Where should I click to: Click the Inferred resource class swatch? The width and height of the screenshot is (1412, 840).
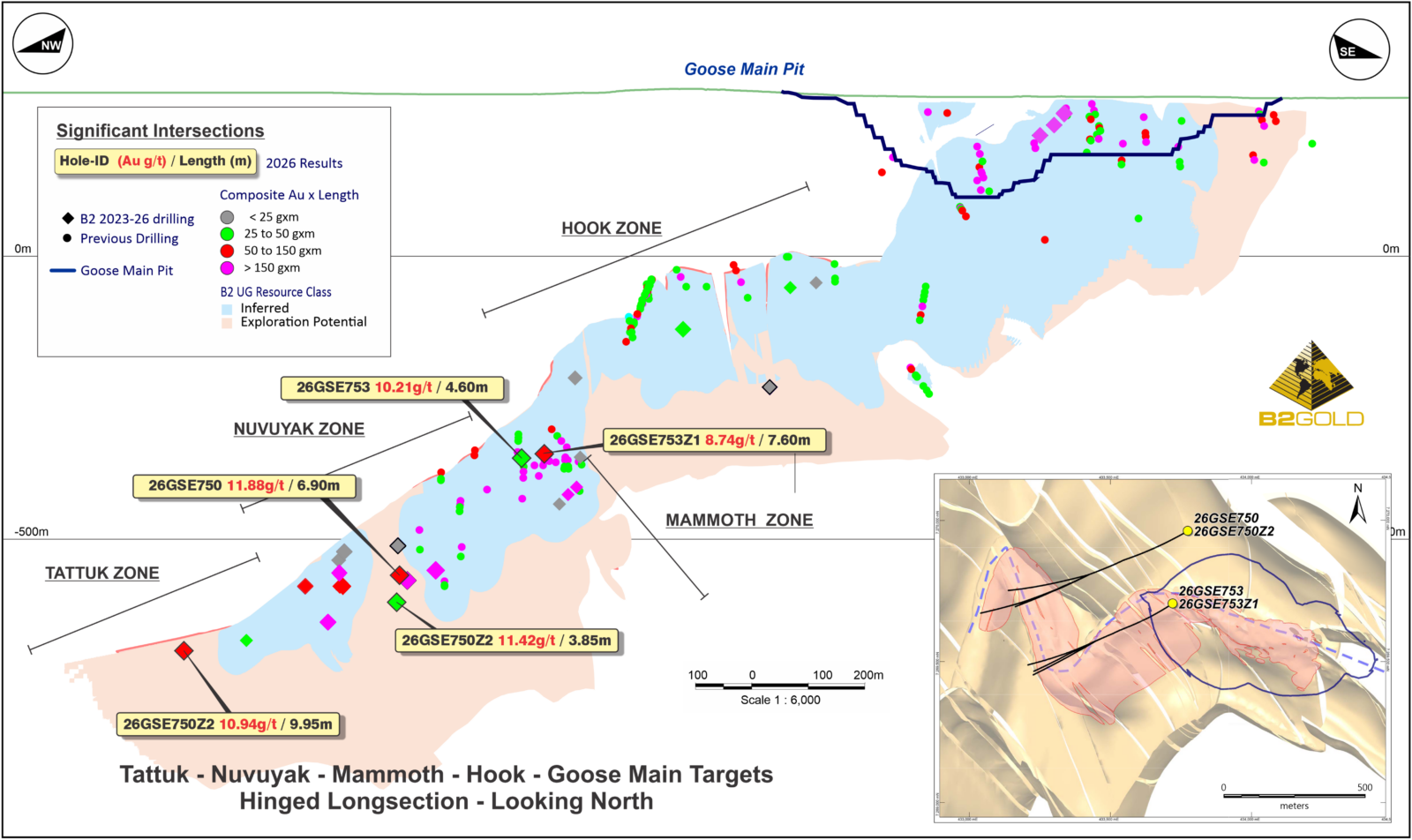(227, 309)
